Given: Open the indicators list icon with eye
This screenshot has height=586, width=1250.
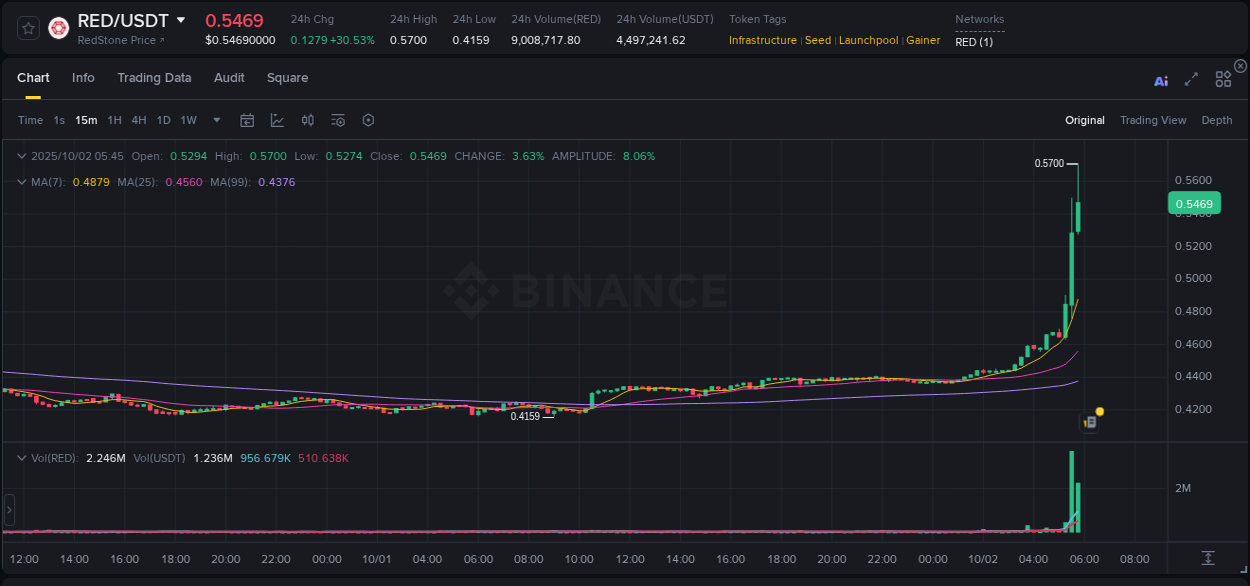Looking at the screenshot, I should [337, 119].
